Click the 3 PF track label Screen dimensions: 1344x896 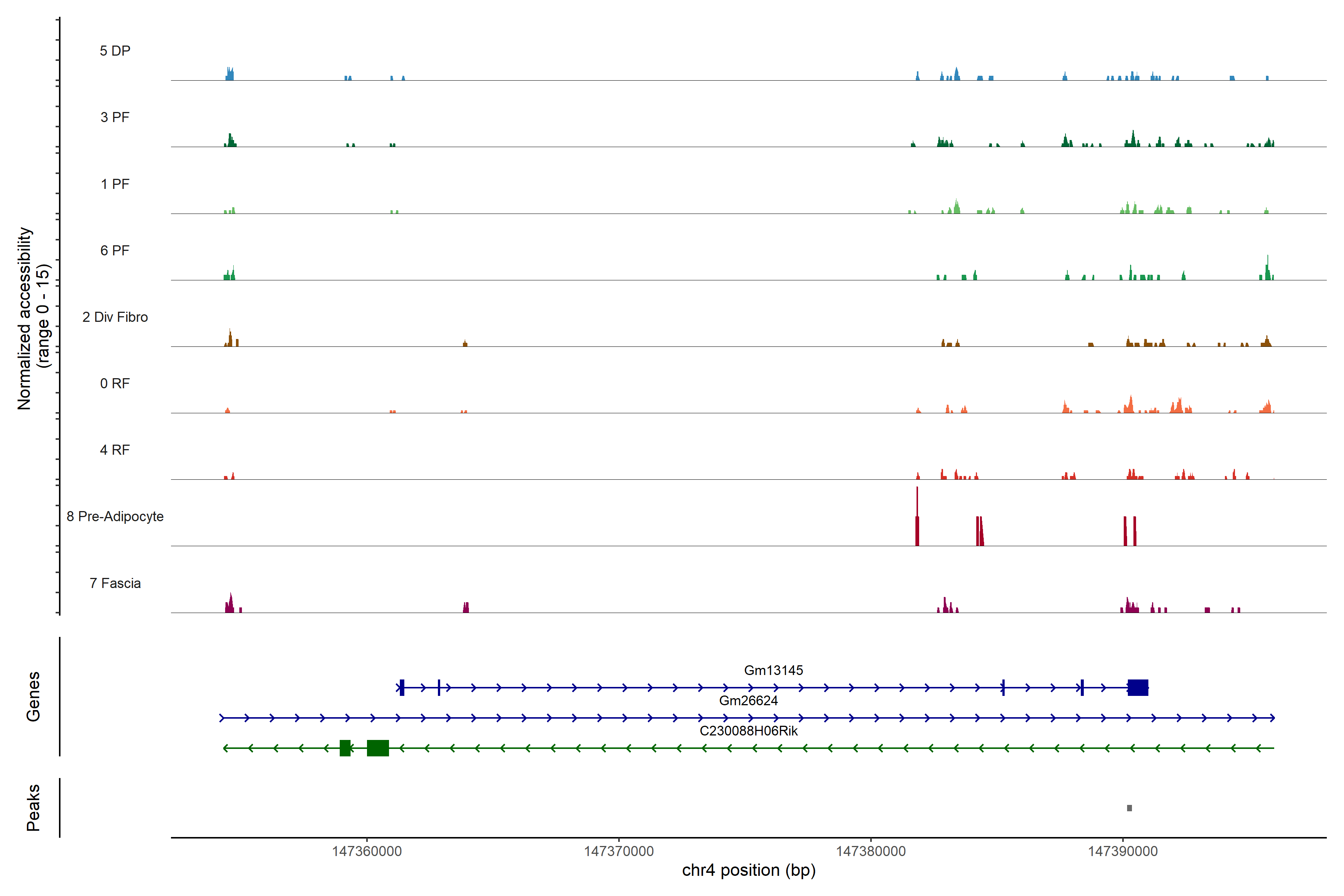point(115,117)
